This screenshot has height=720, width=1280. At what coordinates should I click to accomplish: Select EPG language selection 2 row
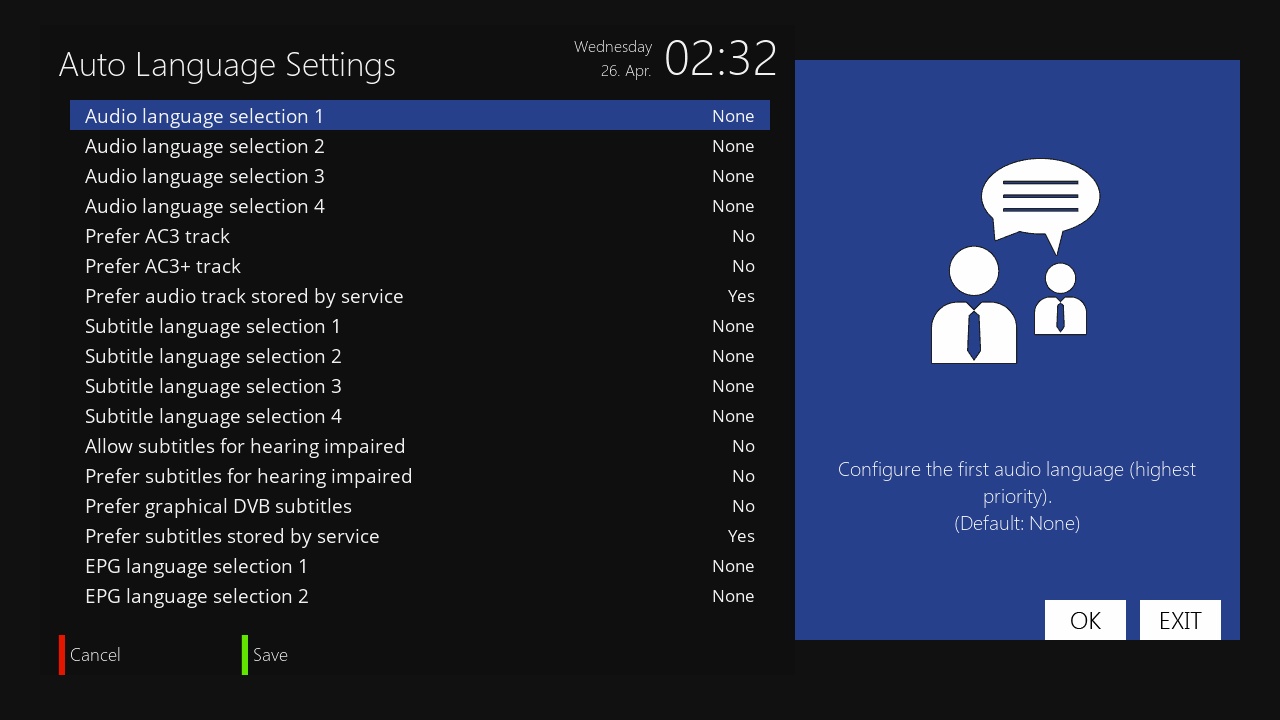pos(420,596)
